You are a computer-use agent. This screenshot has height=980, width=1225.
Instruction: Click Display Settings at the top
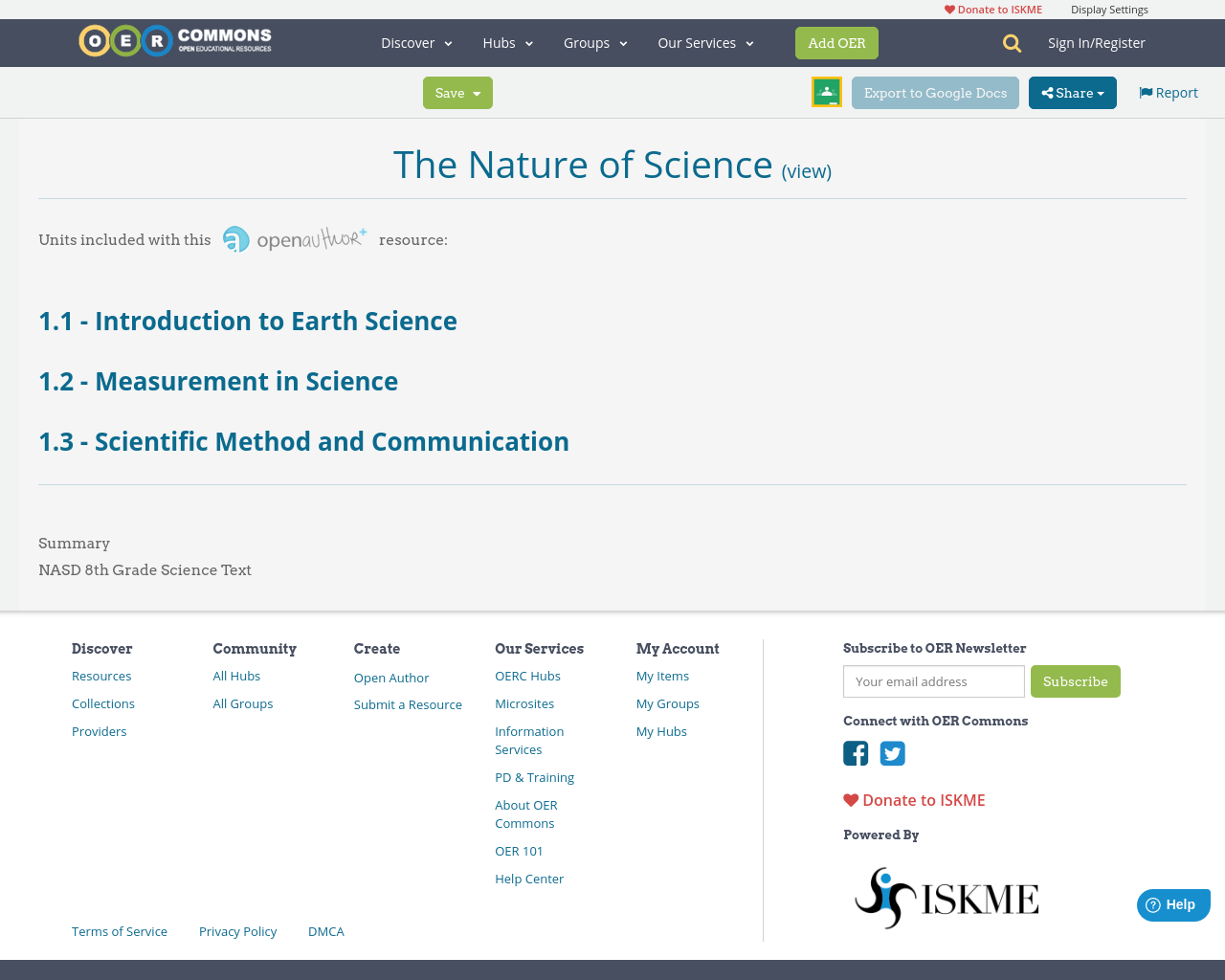[1109, 8]
